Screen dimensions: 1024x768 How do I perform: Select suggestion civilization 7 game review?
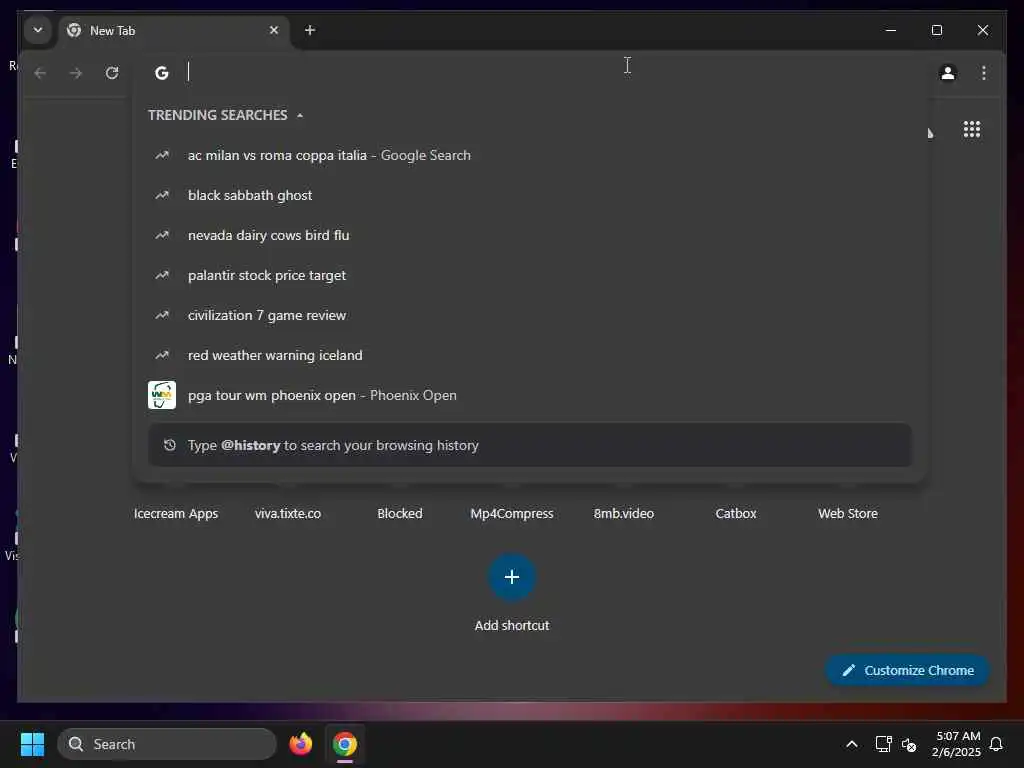click(530, 315)
